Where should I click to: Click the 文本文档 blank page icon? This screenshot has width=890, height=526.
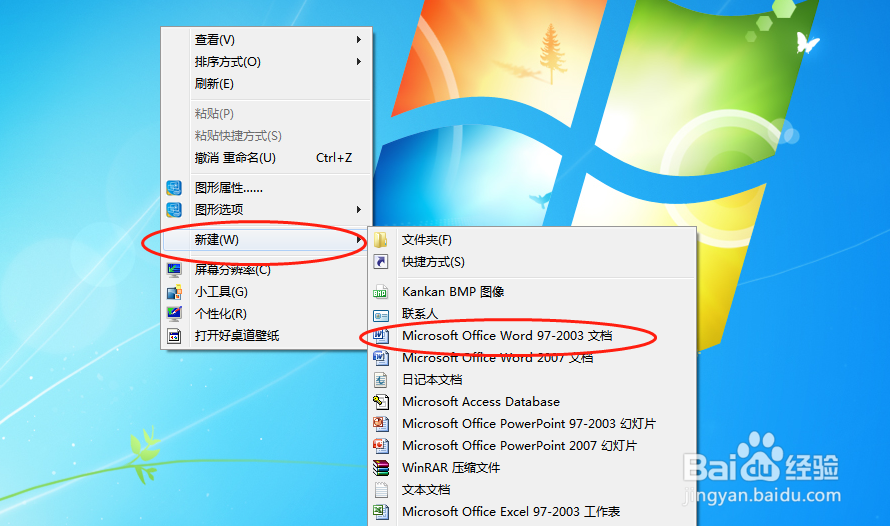click(381, 490)
